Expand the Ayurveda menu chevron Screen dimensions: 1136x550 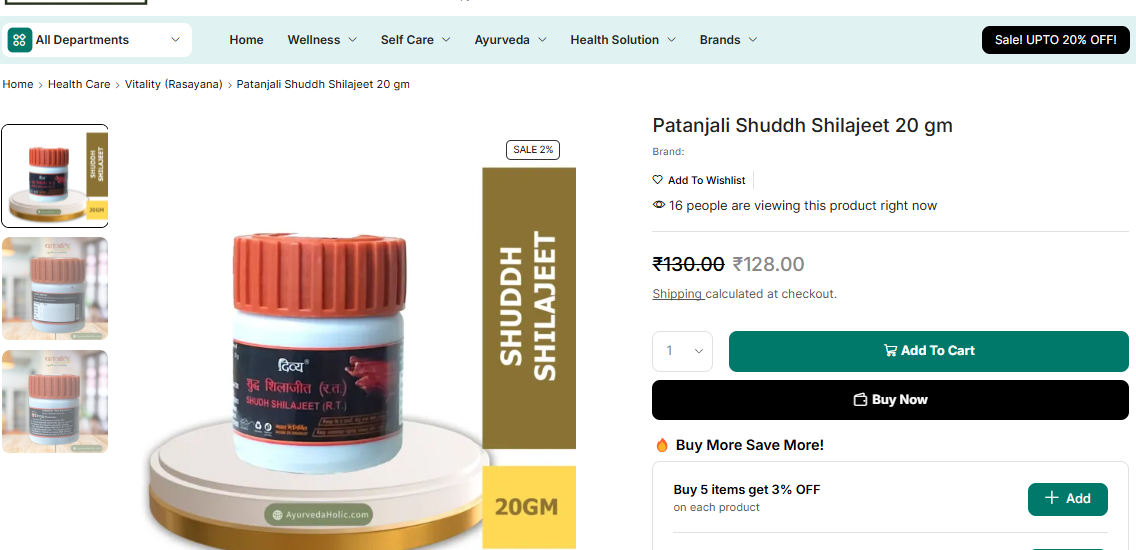(x=542, y=40)
